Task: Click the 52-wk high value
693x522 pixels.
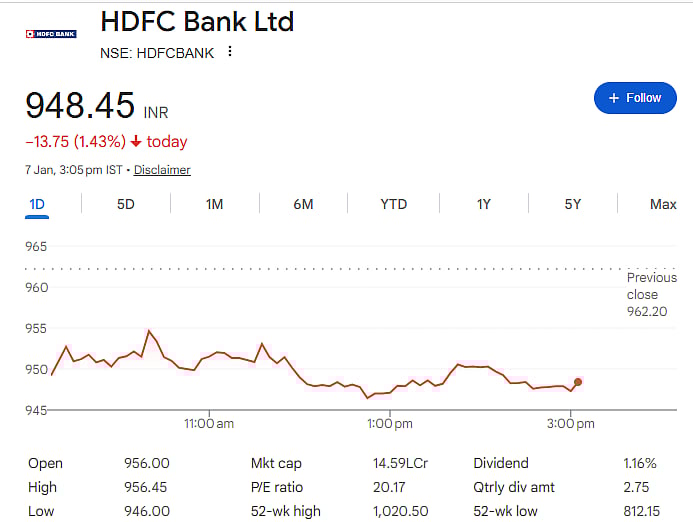Action: [400, 511]
